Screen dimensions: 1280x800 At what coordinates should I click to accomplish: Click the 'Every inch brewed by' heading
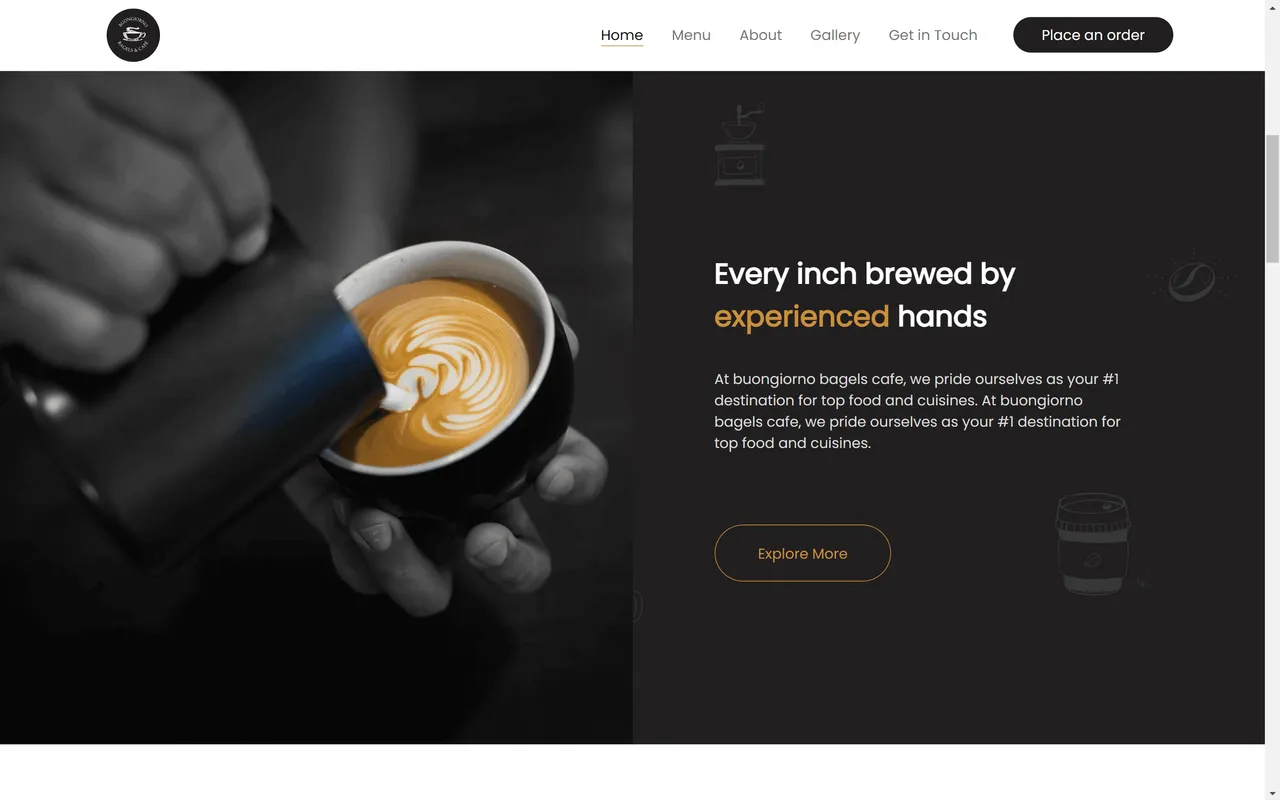864,274
